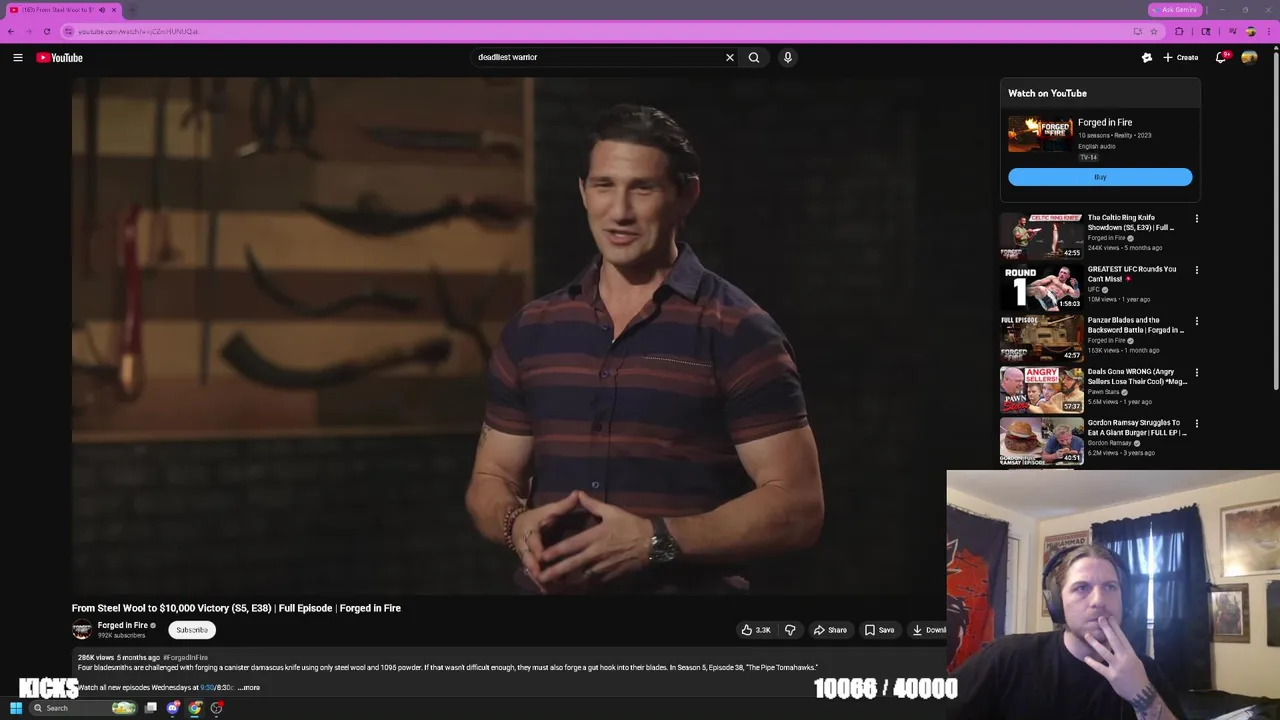Click the address bar URL

point(138,32)
